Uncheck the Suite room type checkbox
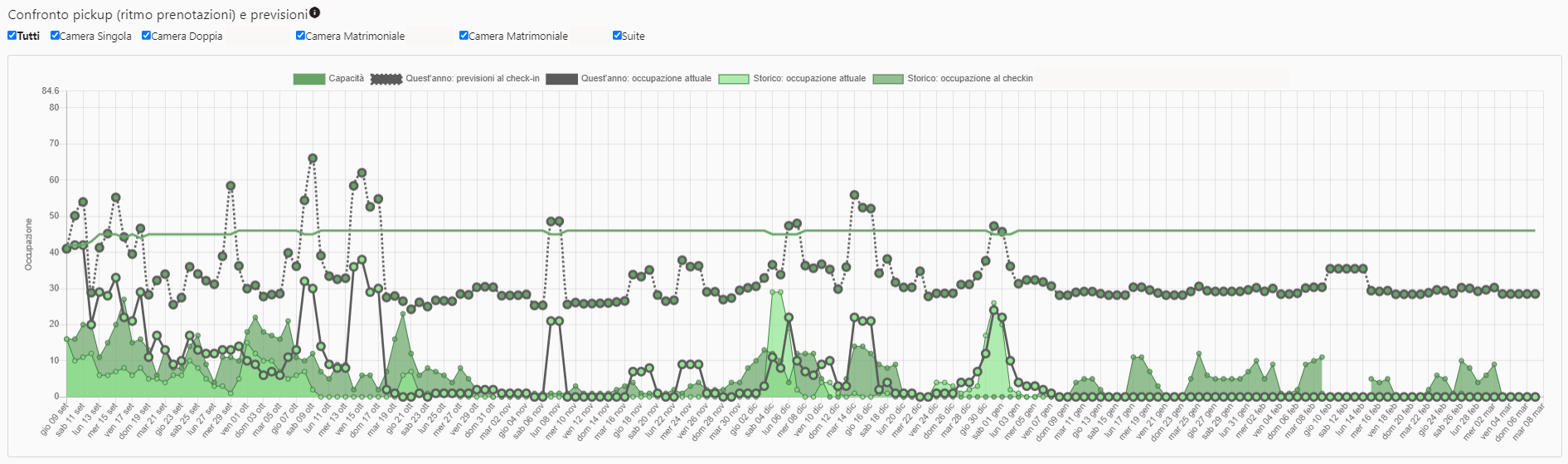 tap(617, 36)
